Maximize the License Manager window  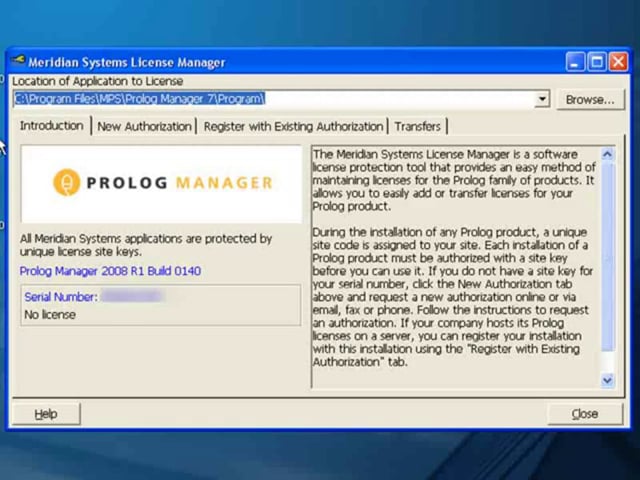point(597,62)
